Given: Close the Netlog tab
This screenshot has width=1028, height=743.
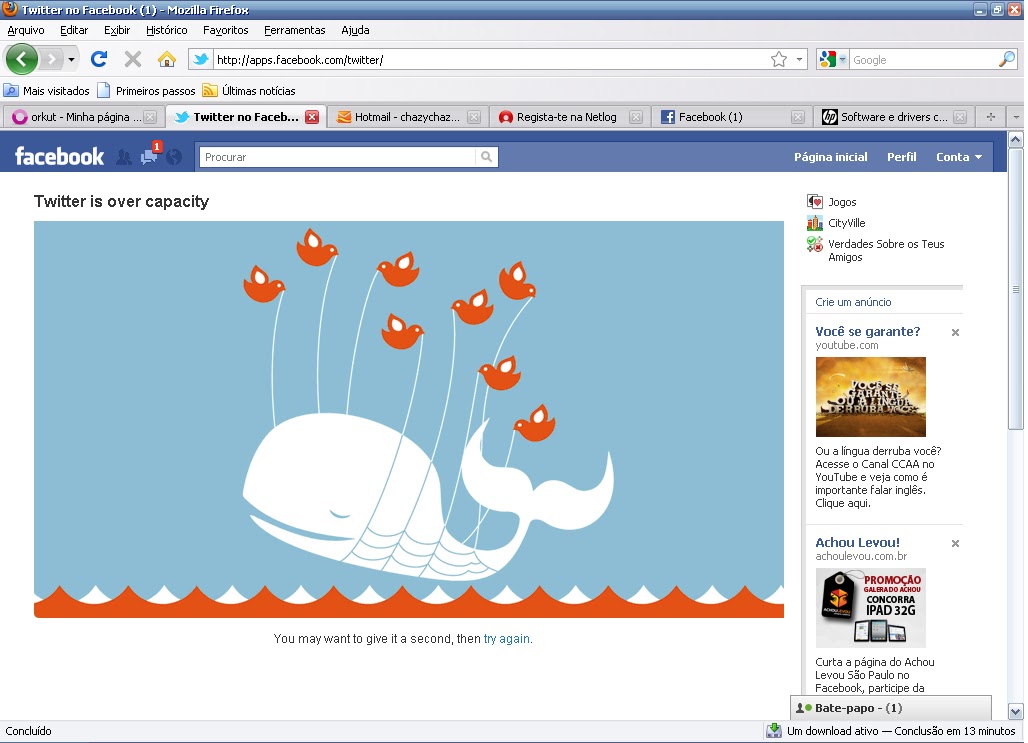Looking at the screenshot, I should click(635, 117).
